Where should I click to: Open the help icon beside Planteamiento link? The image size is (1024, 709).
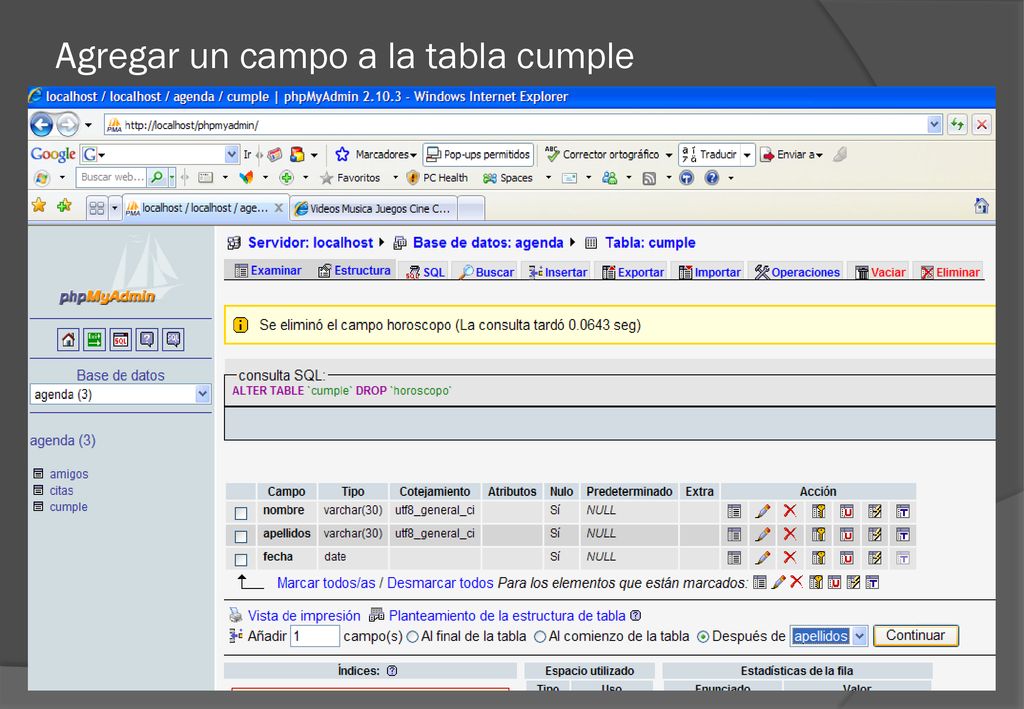(635, 615)
